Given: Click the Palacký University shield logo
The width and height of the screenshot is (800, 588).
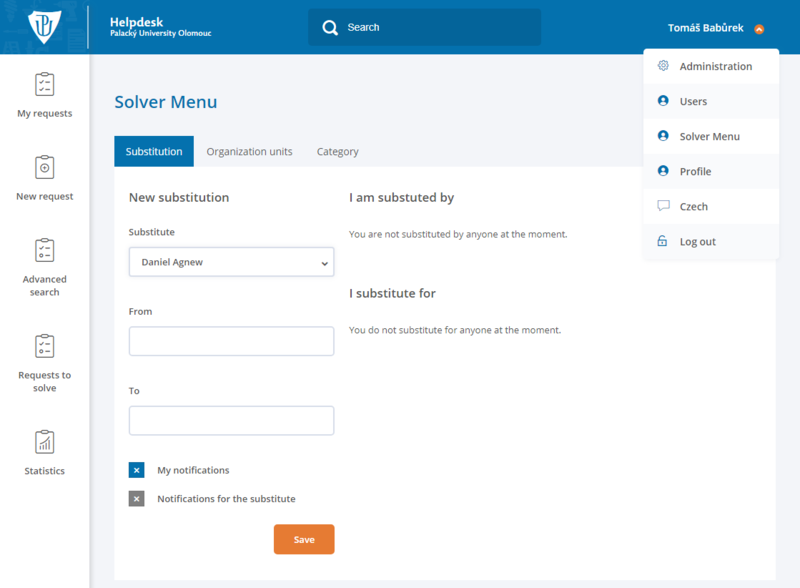Looking at the screenshot, I should click(x=45, y=27).
